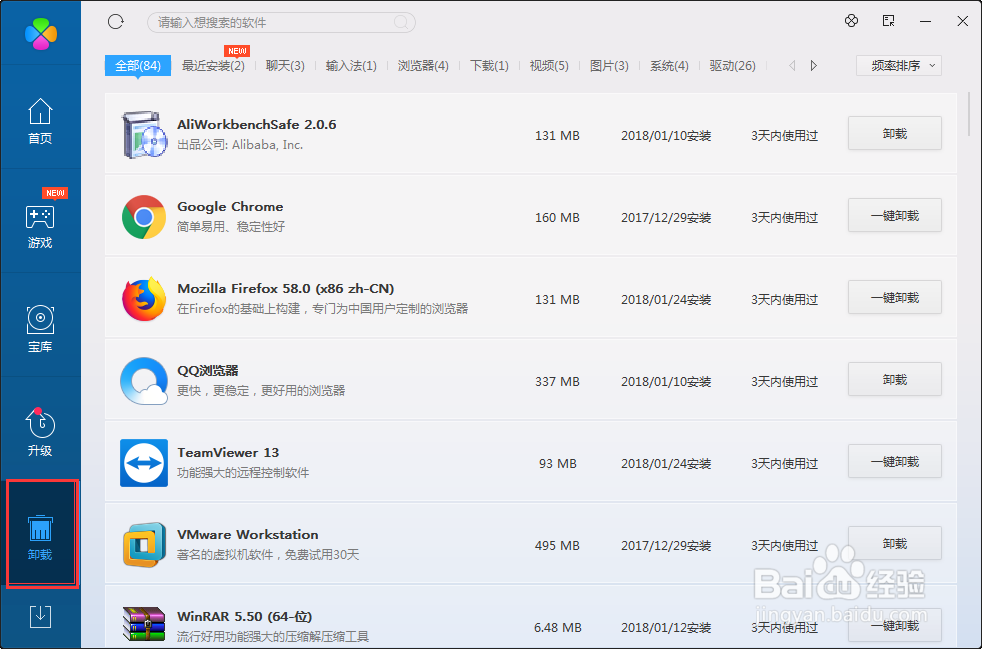Switch to the 视频(5) tab

point(549,65)
